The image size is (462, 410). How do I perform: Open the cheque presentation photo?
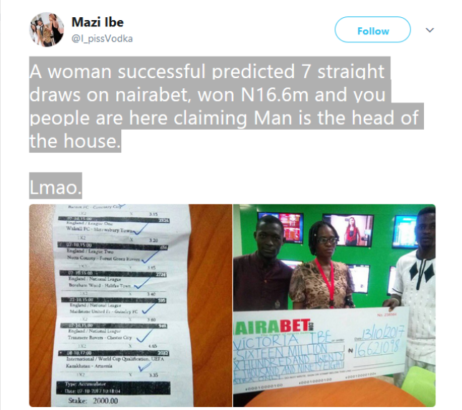(x=334, y=305)
